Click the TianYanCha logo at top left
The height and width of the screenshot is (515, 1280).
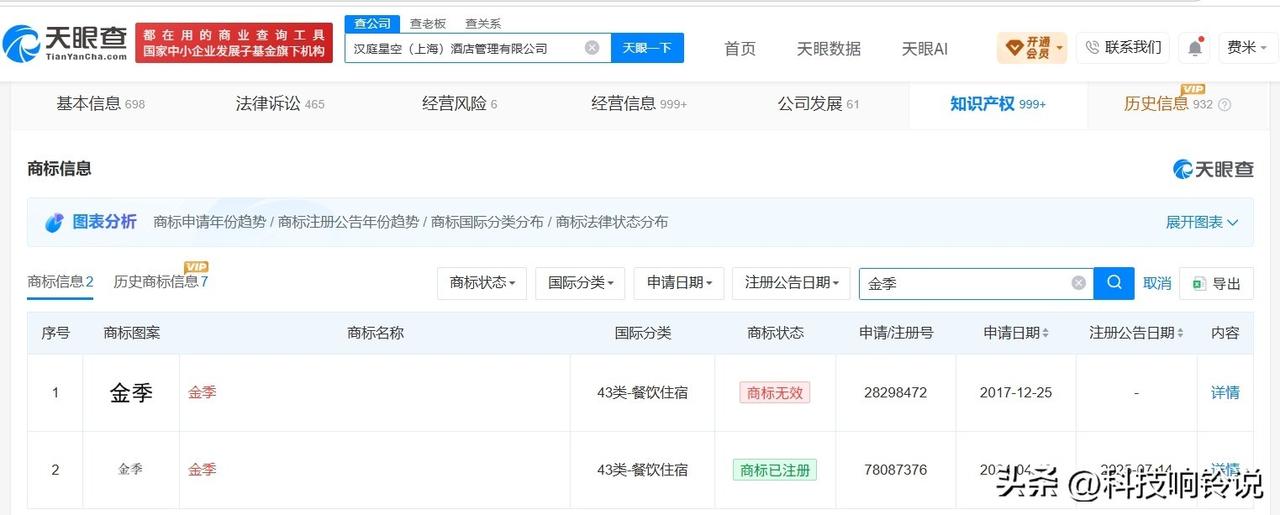point(65,42)
